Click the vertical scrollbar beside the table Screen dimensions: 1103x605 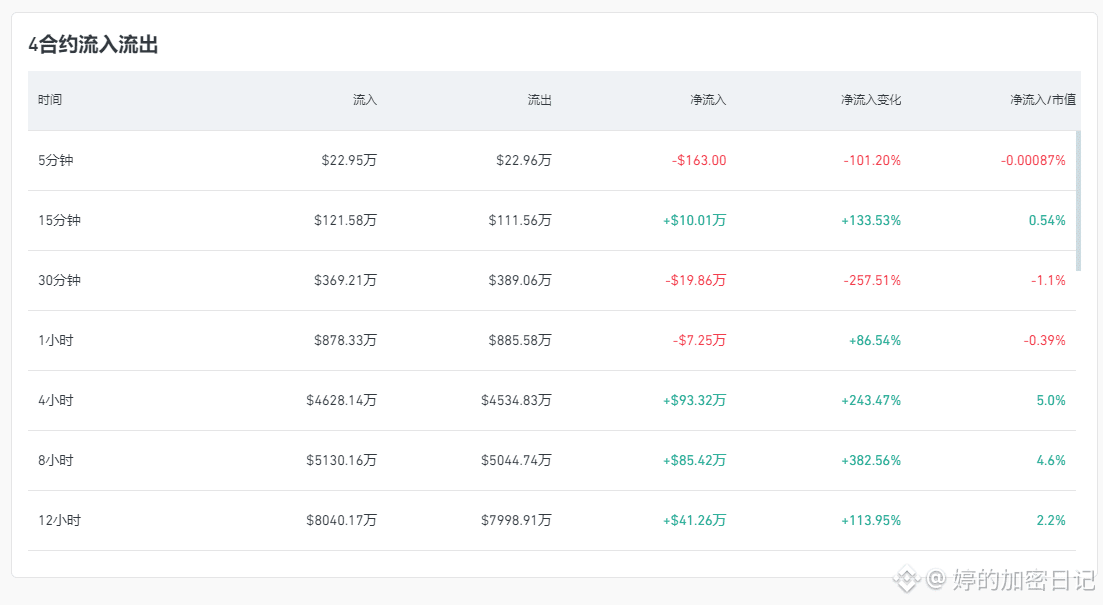pyautogui.click(x=1078, y=200)
